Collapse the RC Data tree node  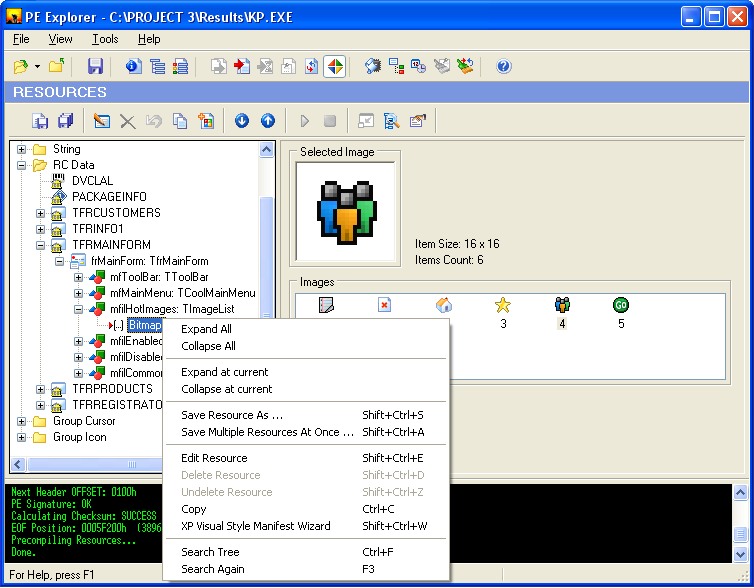click(x=22, y=165)
